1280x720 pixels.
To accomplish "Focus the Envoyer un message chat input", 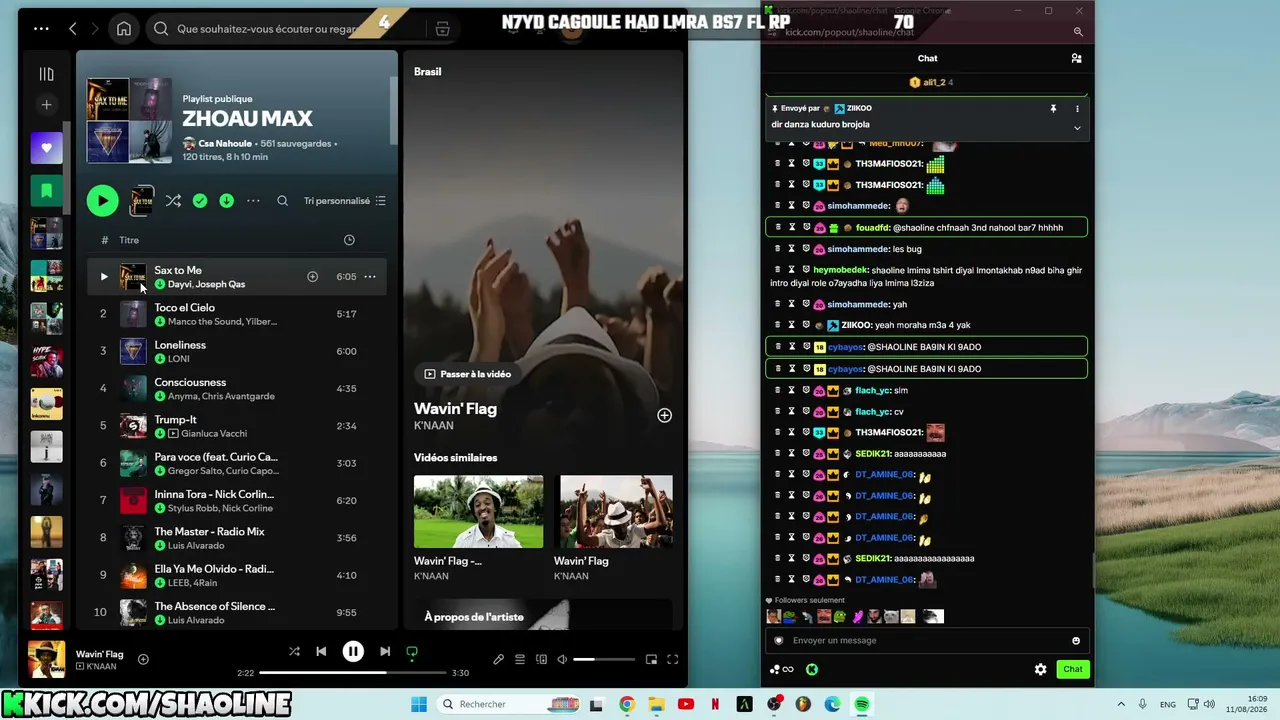I will click(928, 641).
